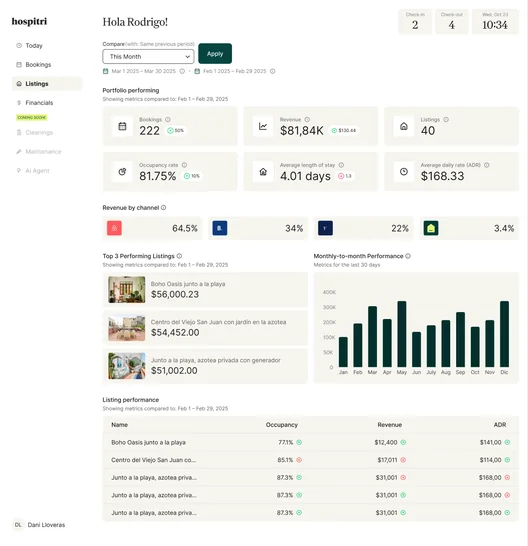The image size is (528, 546).
Task: Click the Average daily rate clock icon
Action: pyautogui.click(x=404, y=172)
